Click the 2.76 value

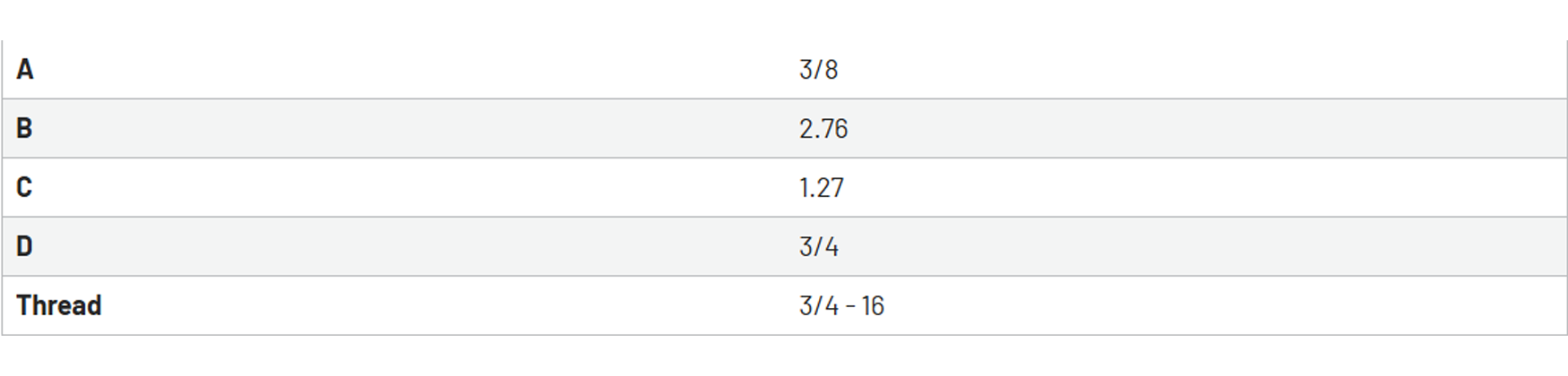pyautogui.click(x=823, y=129)
